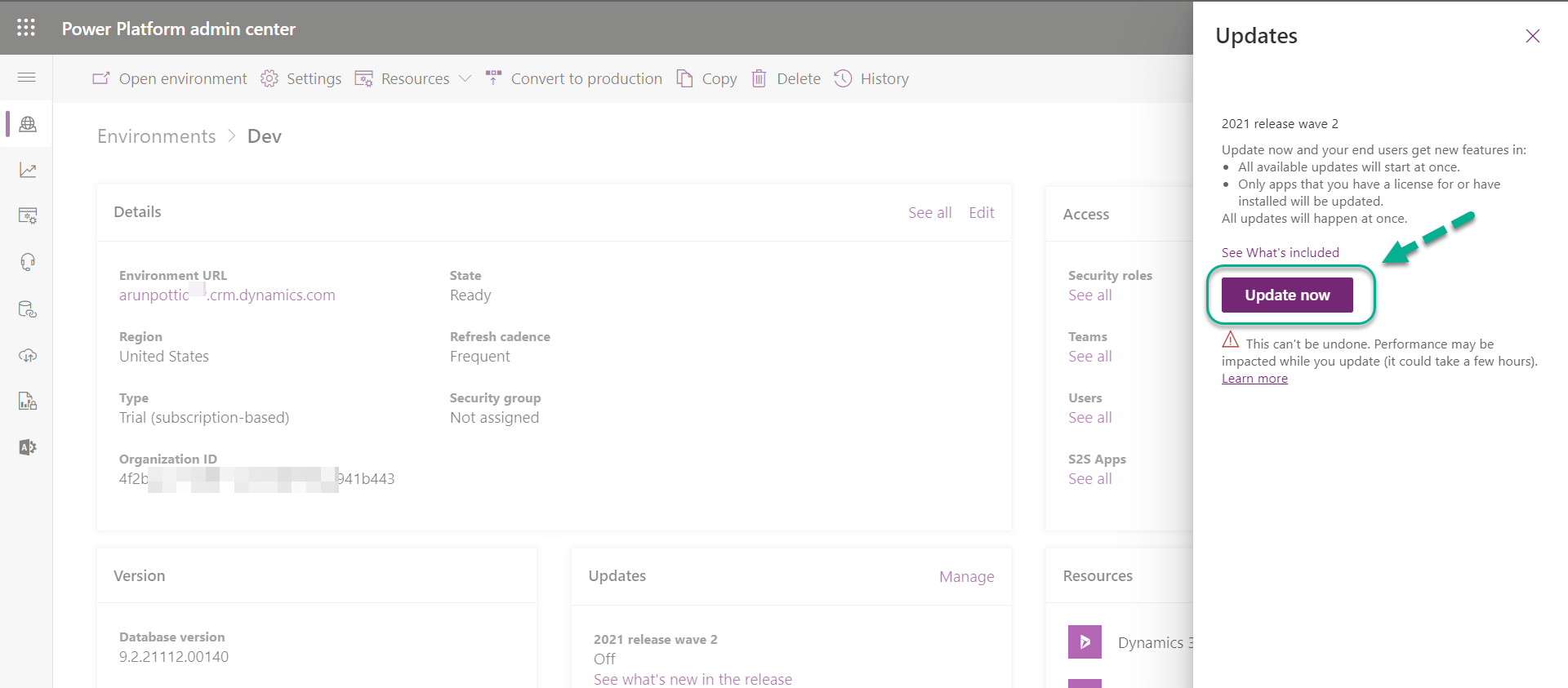Click Settings label in toolbar

314,78
